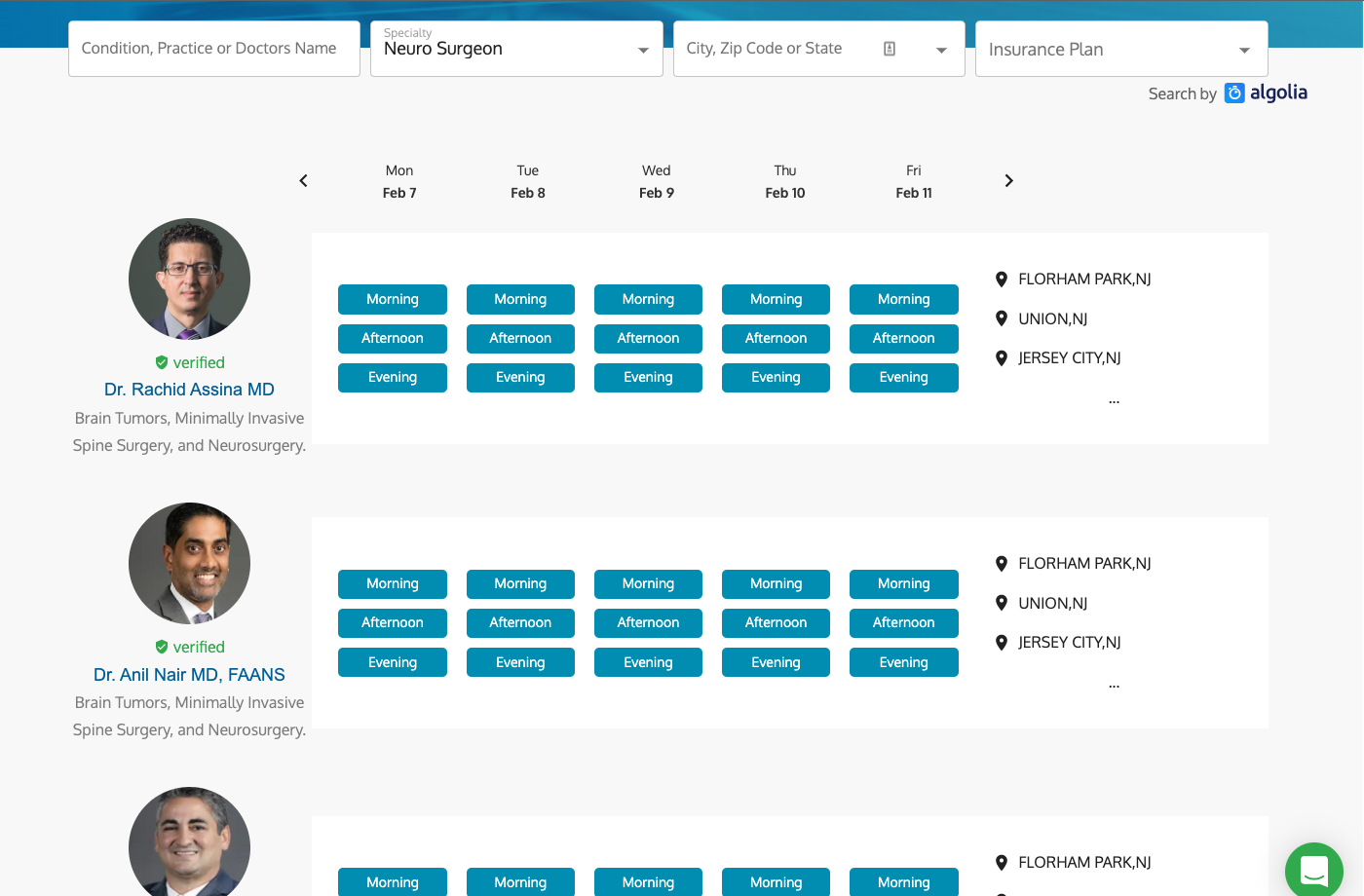Select Tuesday Afternoon for Dr. Rachid Assina
The image size is (1364, 896).
point(520,338)
